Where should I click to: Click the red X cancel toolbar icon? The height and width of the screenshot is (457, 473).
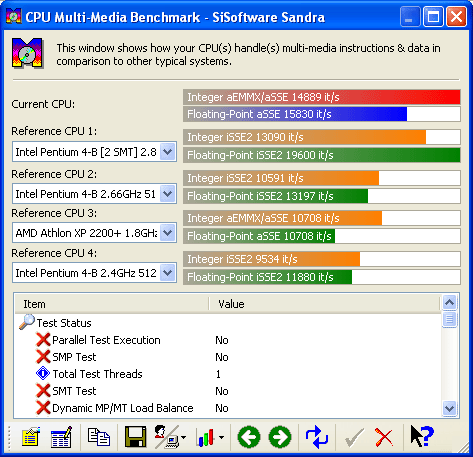pos(384,437)
